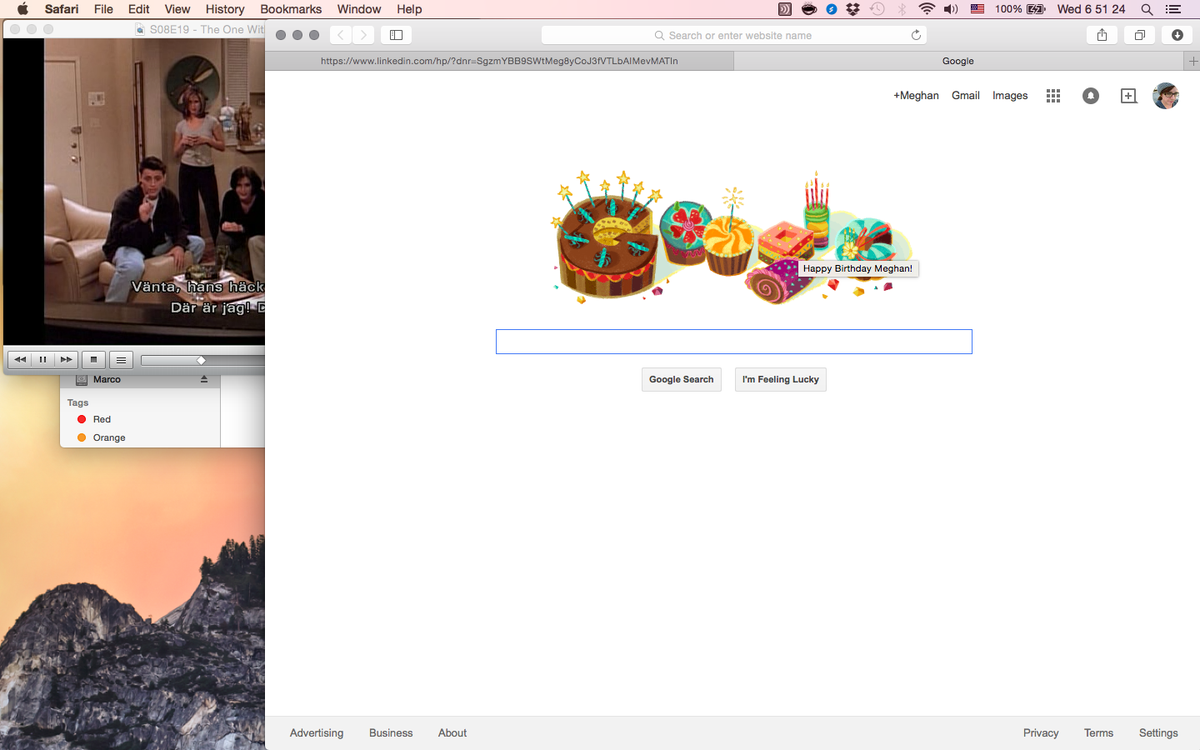Reload the page with the refresh icon
The width and height of the screenshot is (1200, 750).
tap(916, 35)
